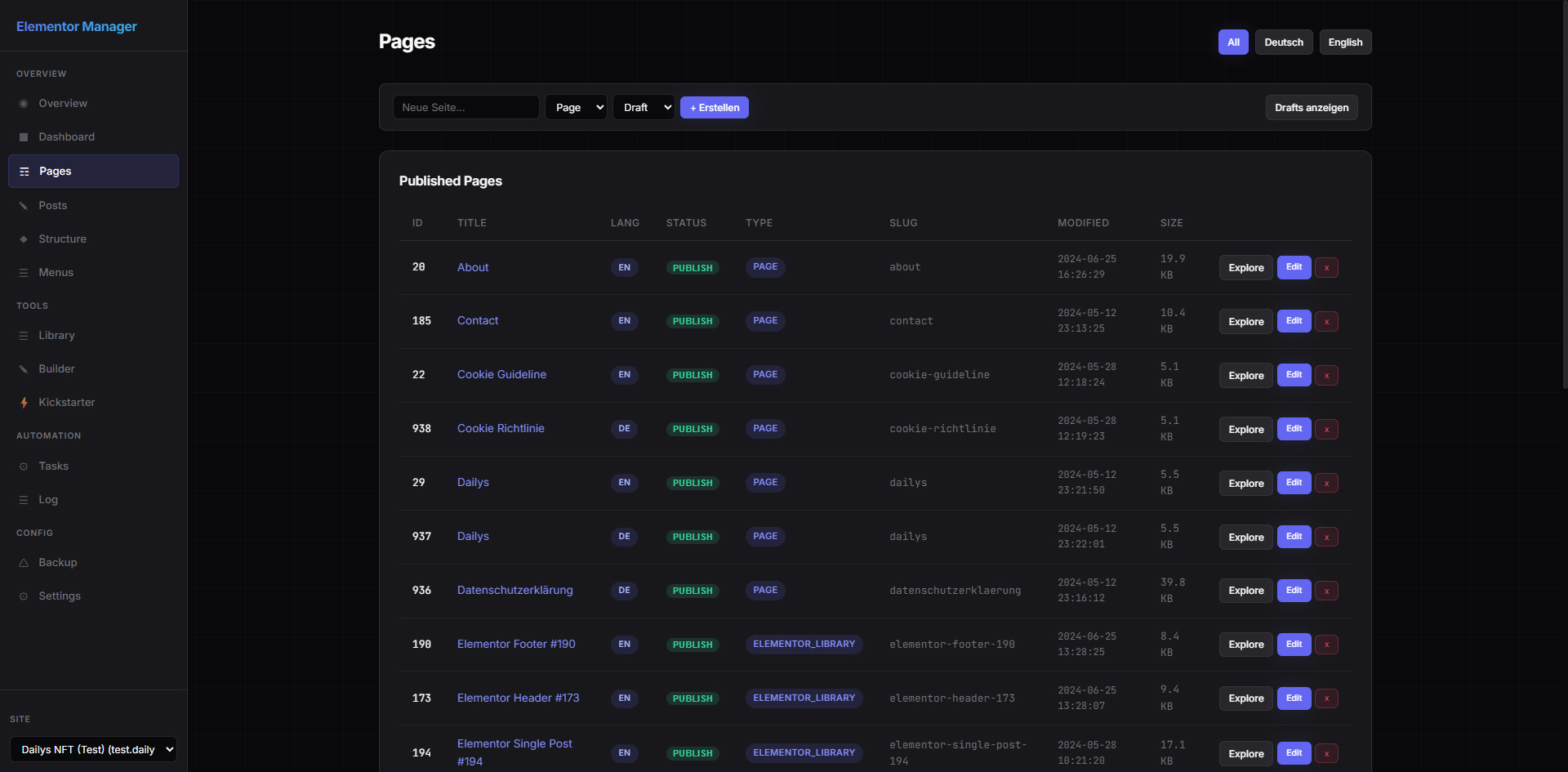Open the Cookie Guideline page title link
The width and height of the screenshot is (1568, 772).
pyautogui.click(x=501, y=375)
